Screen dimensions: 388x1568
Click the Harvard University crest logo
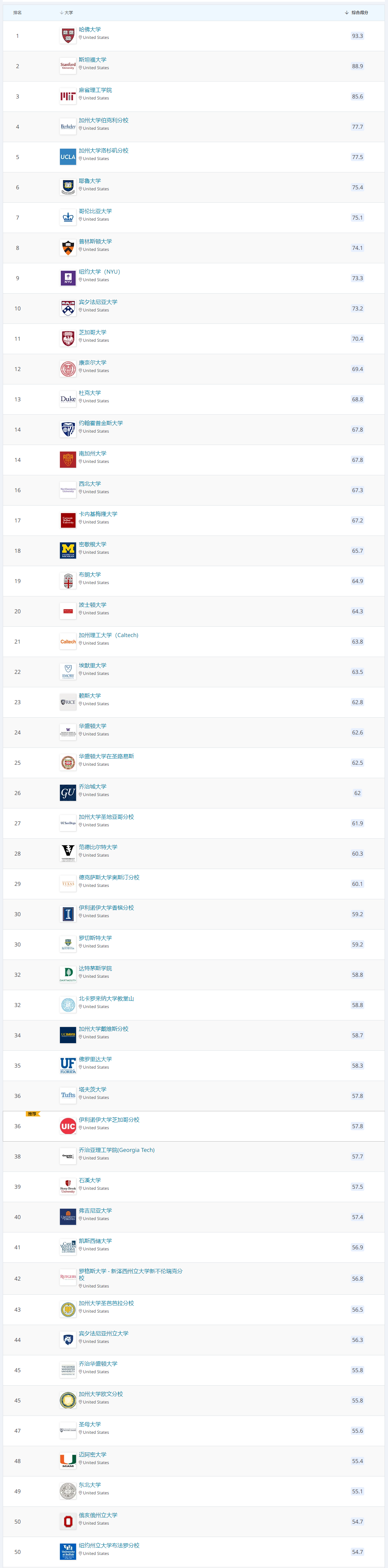point(67,36)
